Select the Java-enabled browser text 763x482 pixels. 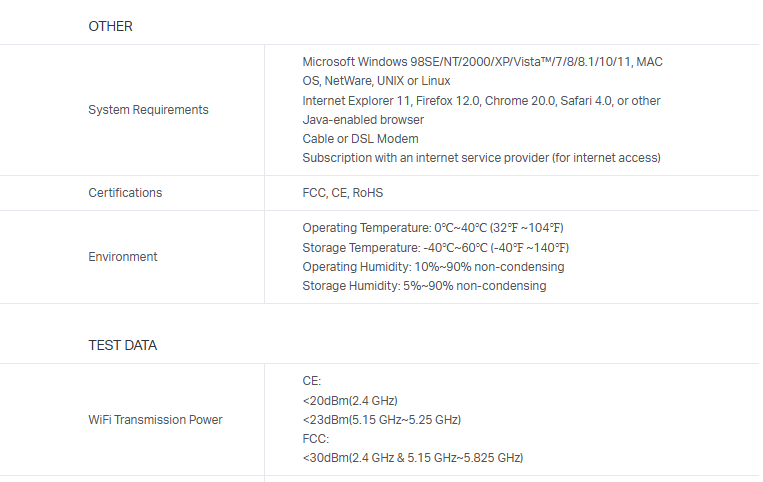click(363, 120)
